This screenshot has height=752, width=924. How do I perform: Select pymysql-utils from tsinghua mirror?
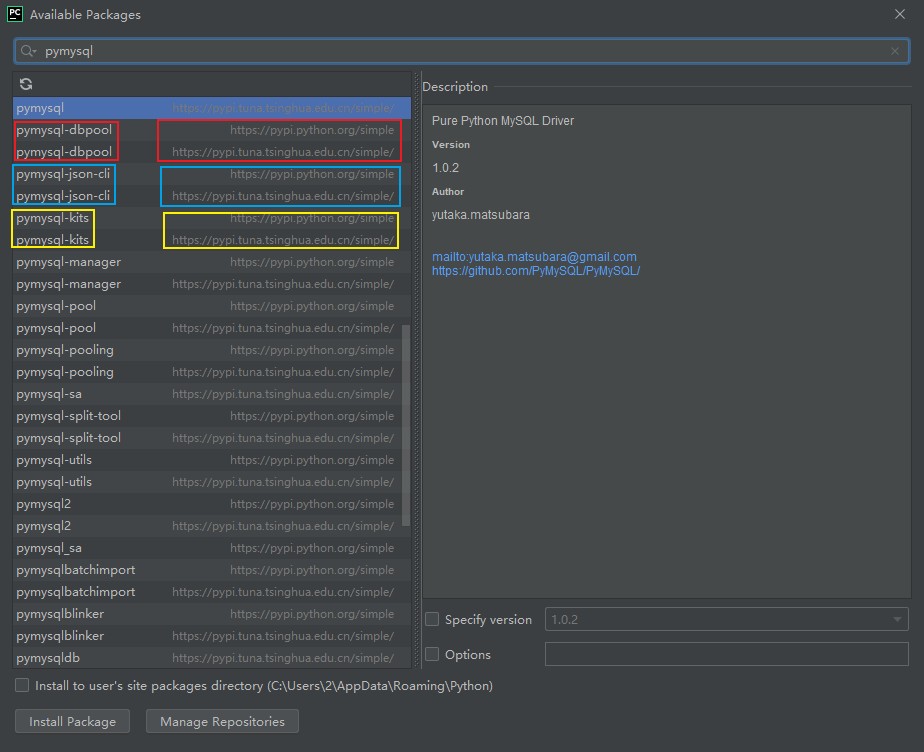(212, 482)
